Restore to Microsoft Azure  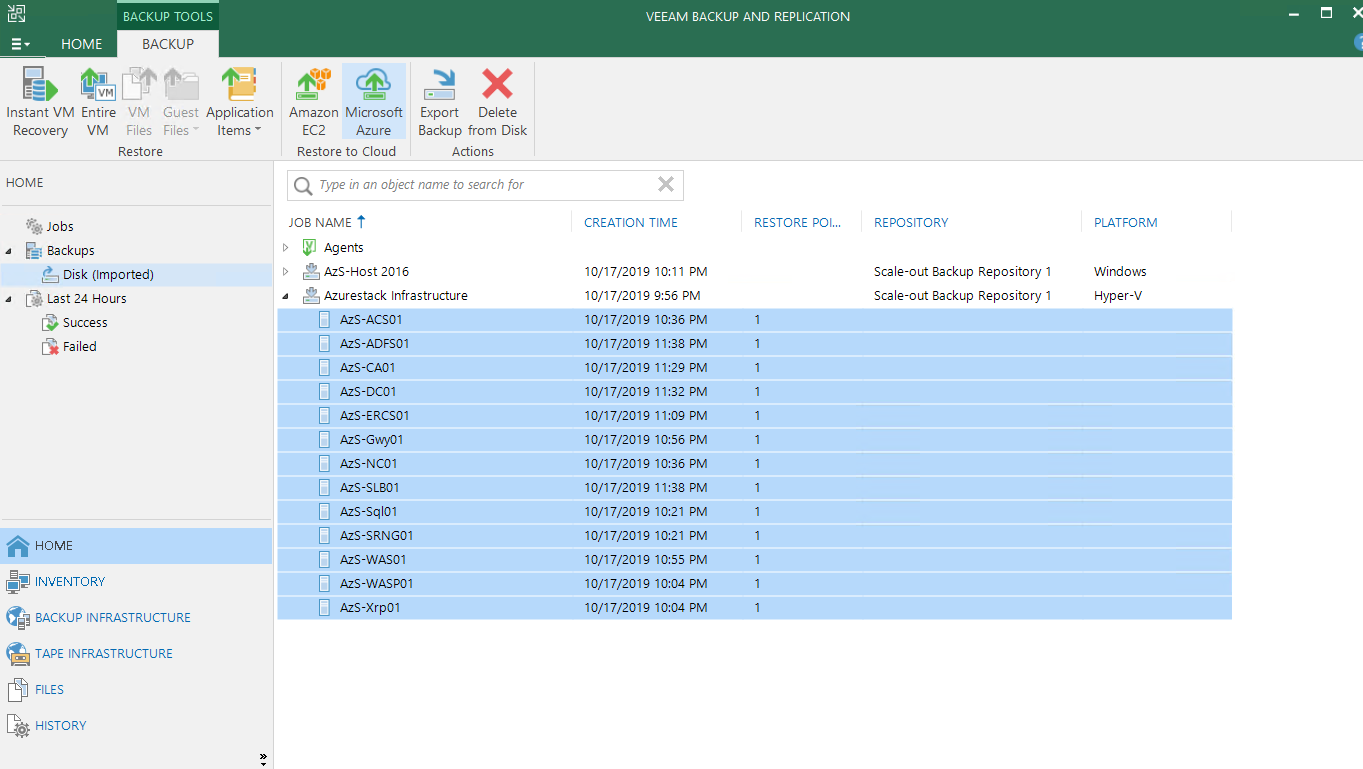tap(374, 102)
